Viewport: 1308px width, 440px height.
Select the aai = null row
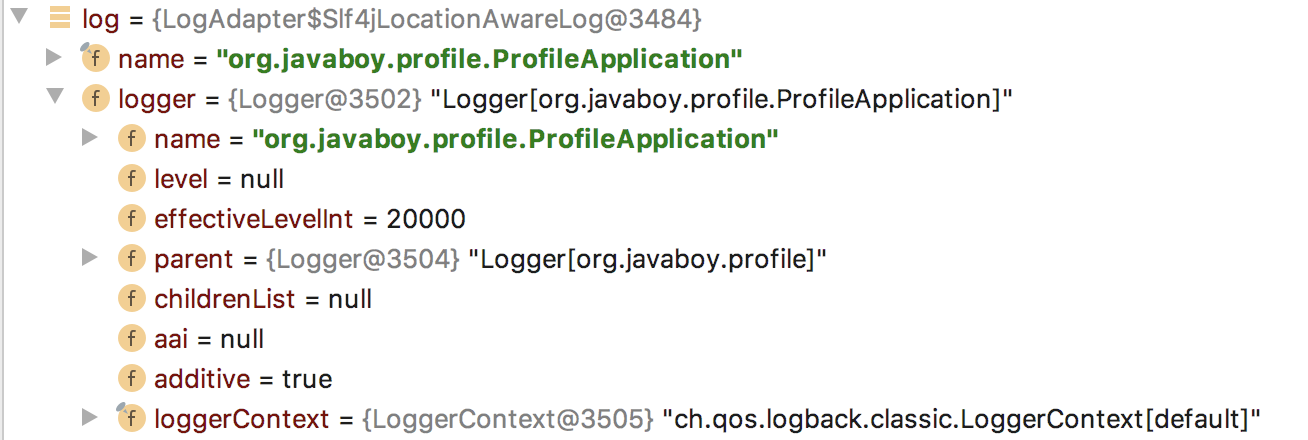pyautogui.click(x=209, y=339)
